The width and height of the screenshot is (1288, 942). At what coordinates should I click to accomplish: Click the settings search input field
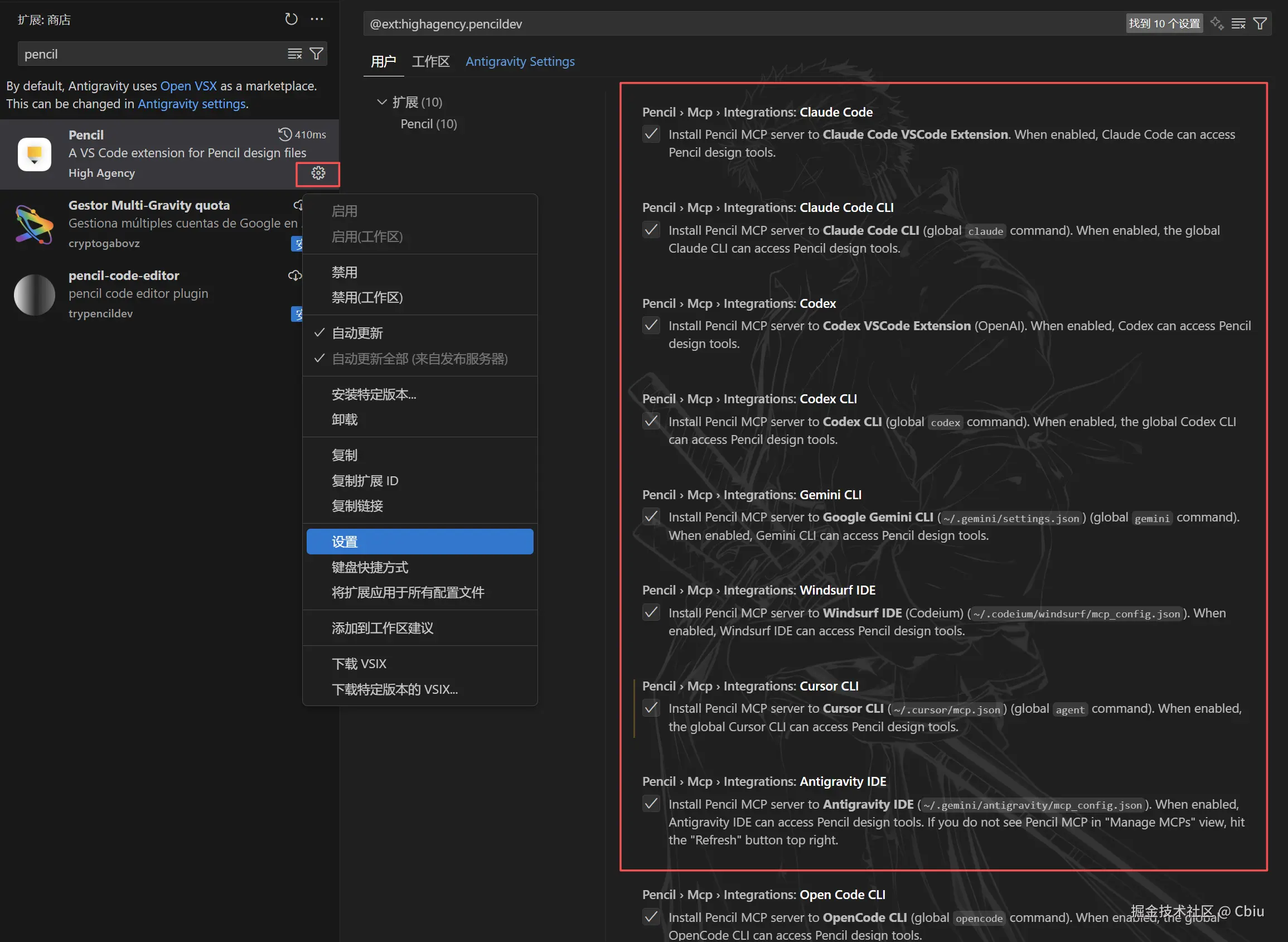pyautogui.click(x=741, y=24)
